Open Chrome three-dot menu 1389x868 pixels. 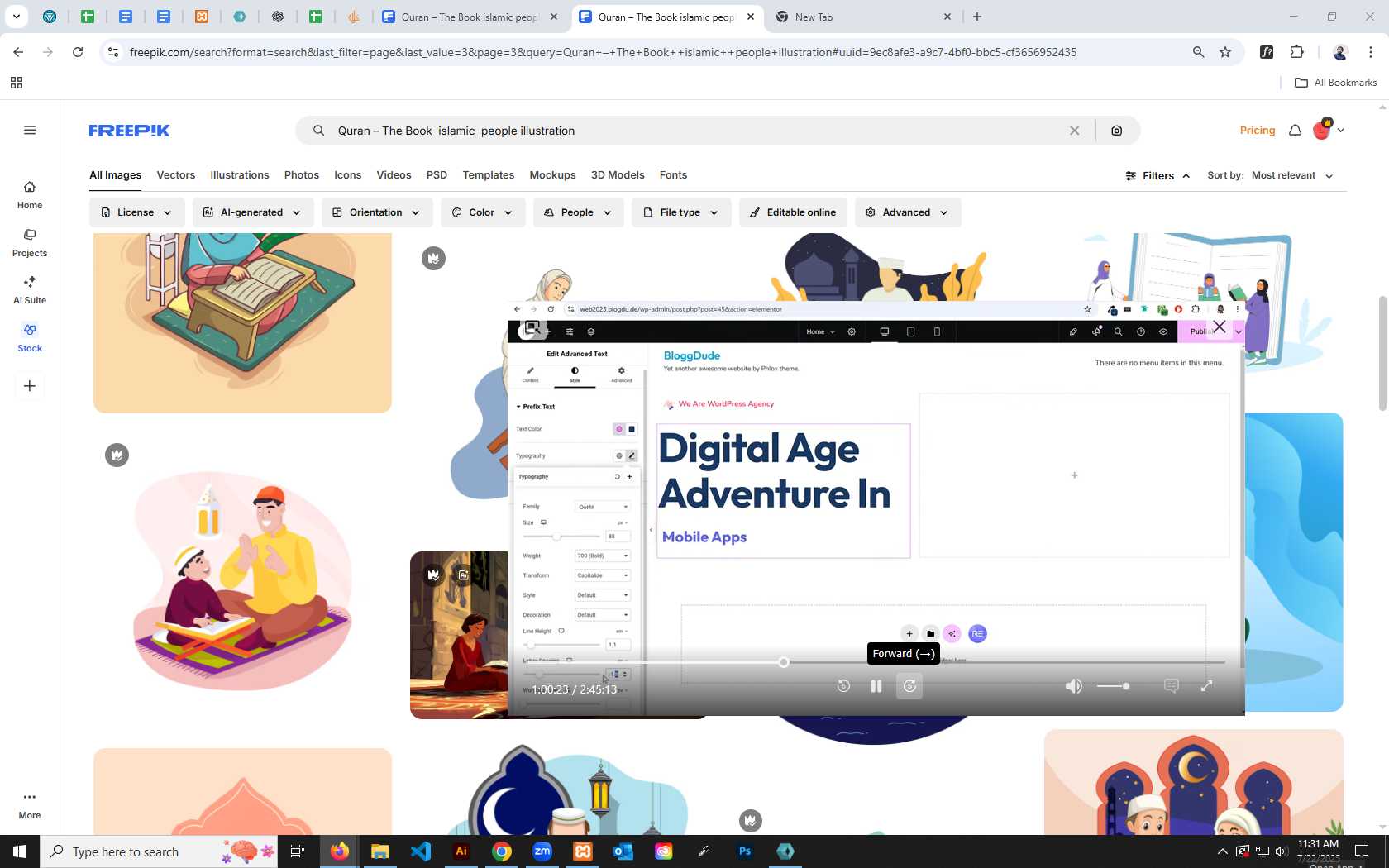tap(1371, 52)
